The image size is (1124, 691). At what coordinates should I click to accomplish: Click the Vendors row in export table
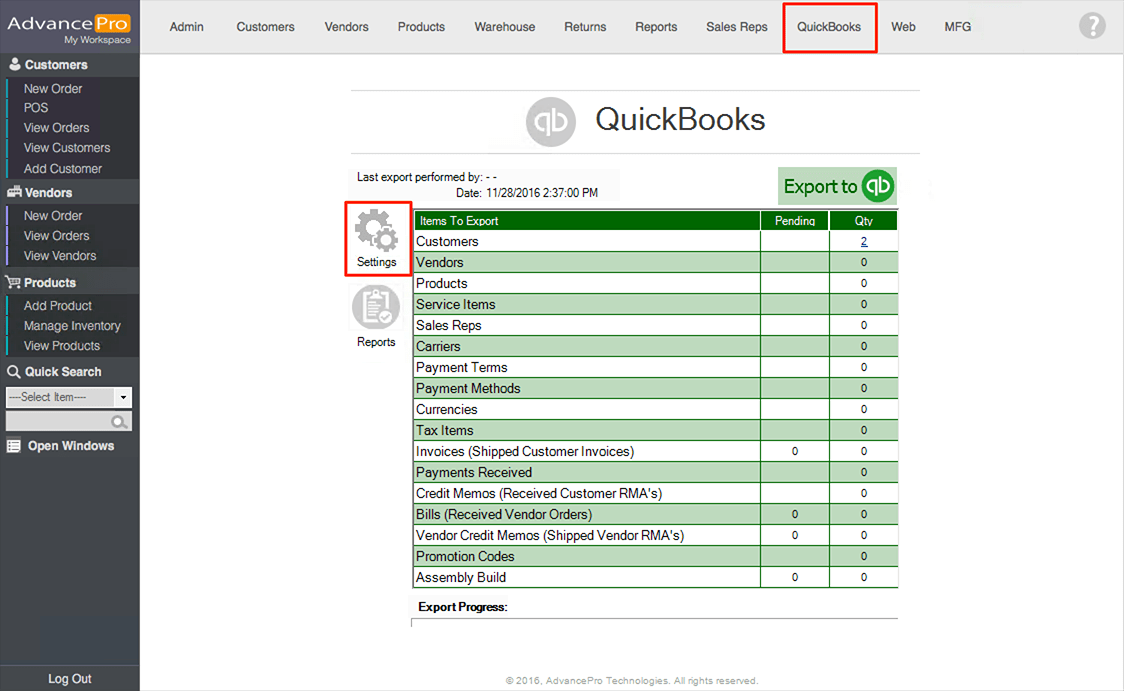655,262
